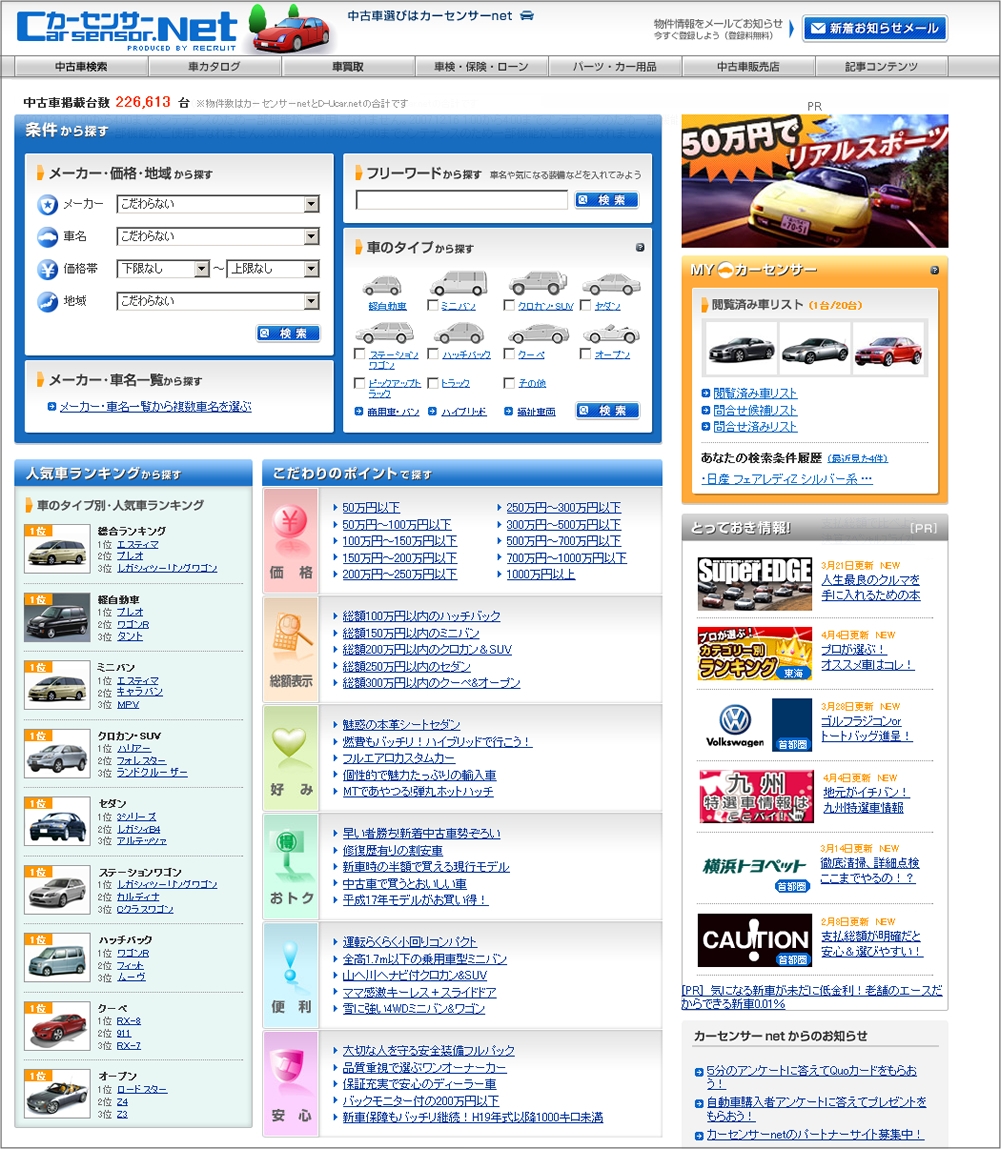
Task: Go to the 中古車販売店 navigation tab
Action: pos(748,67)
